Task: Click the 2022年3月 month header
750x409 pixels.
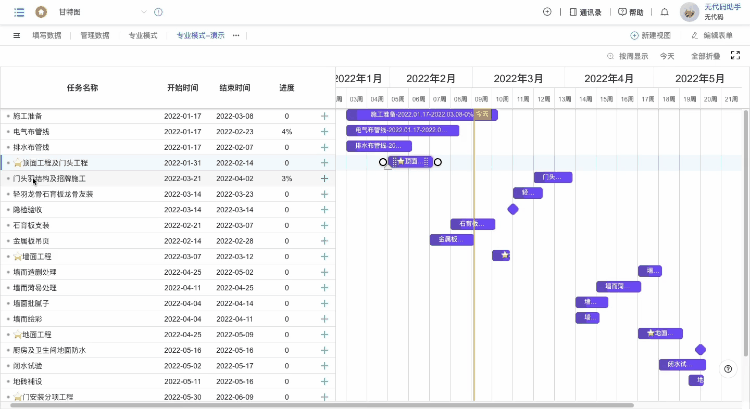Action: pos(518,78)
